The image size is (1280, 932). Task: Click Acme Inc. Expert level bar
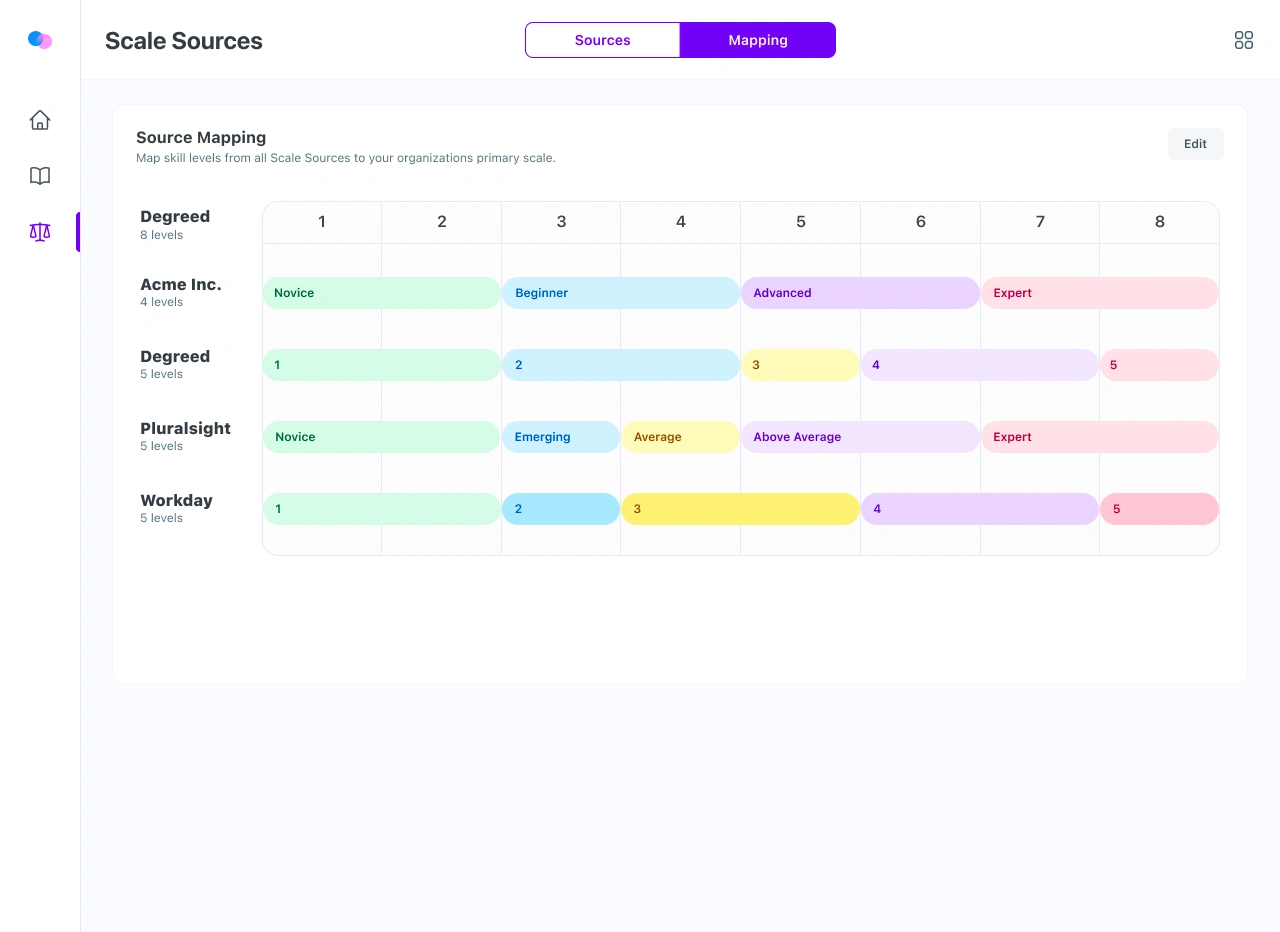pyautogui.click(x=1100, y=293)
